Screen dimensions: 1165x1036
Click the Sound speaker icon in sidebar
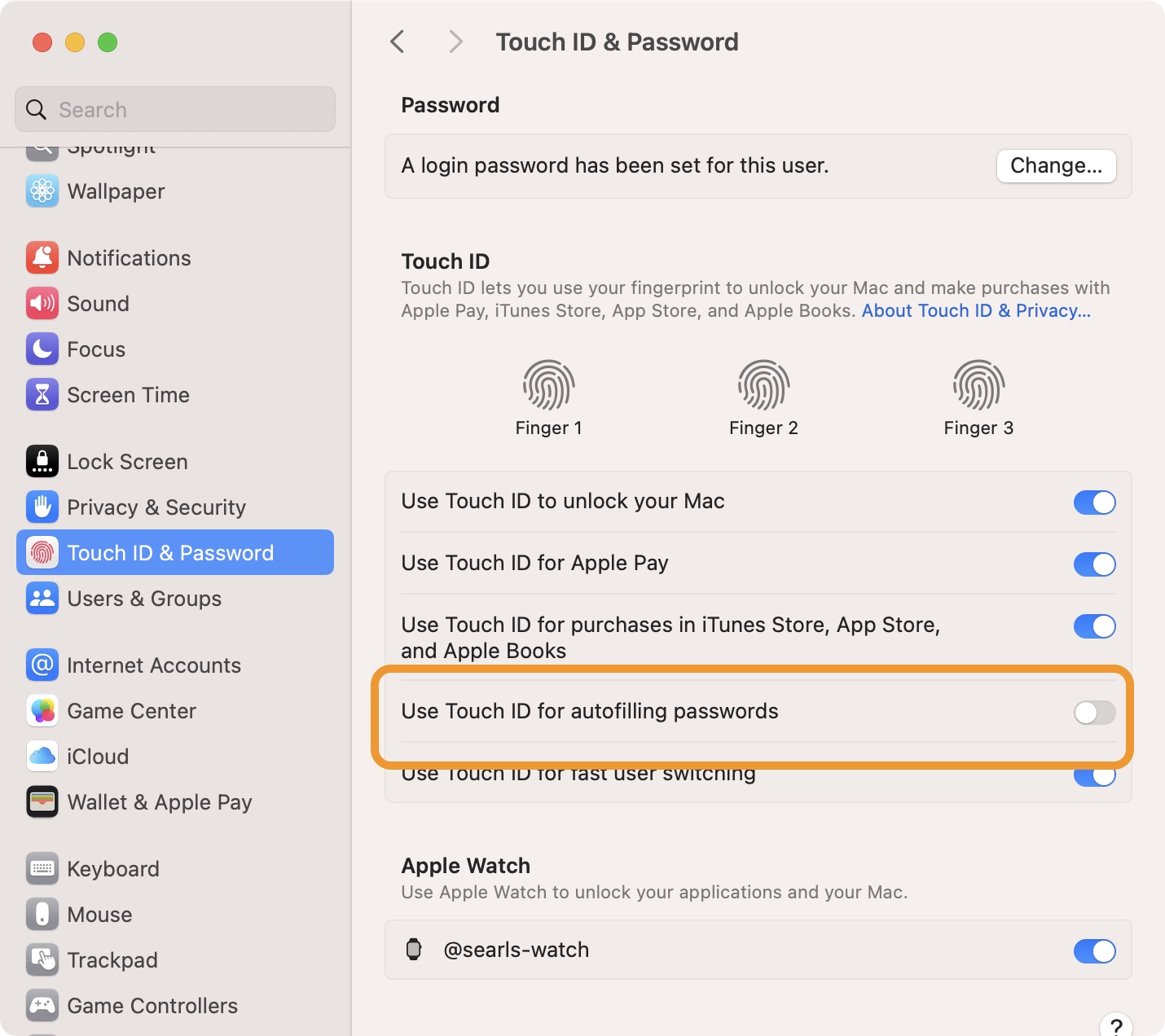42,304
